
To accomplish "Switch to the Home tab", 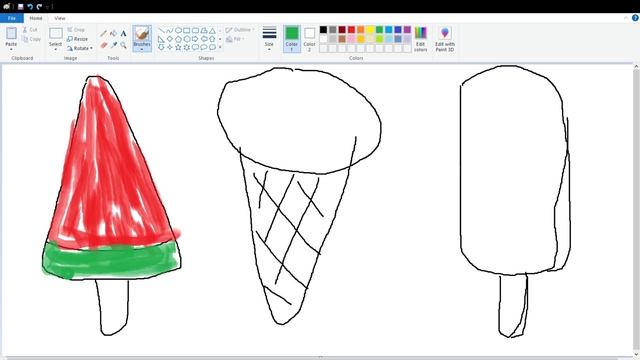I will click(x=36, y=18).
